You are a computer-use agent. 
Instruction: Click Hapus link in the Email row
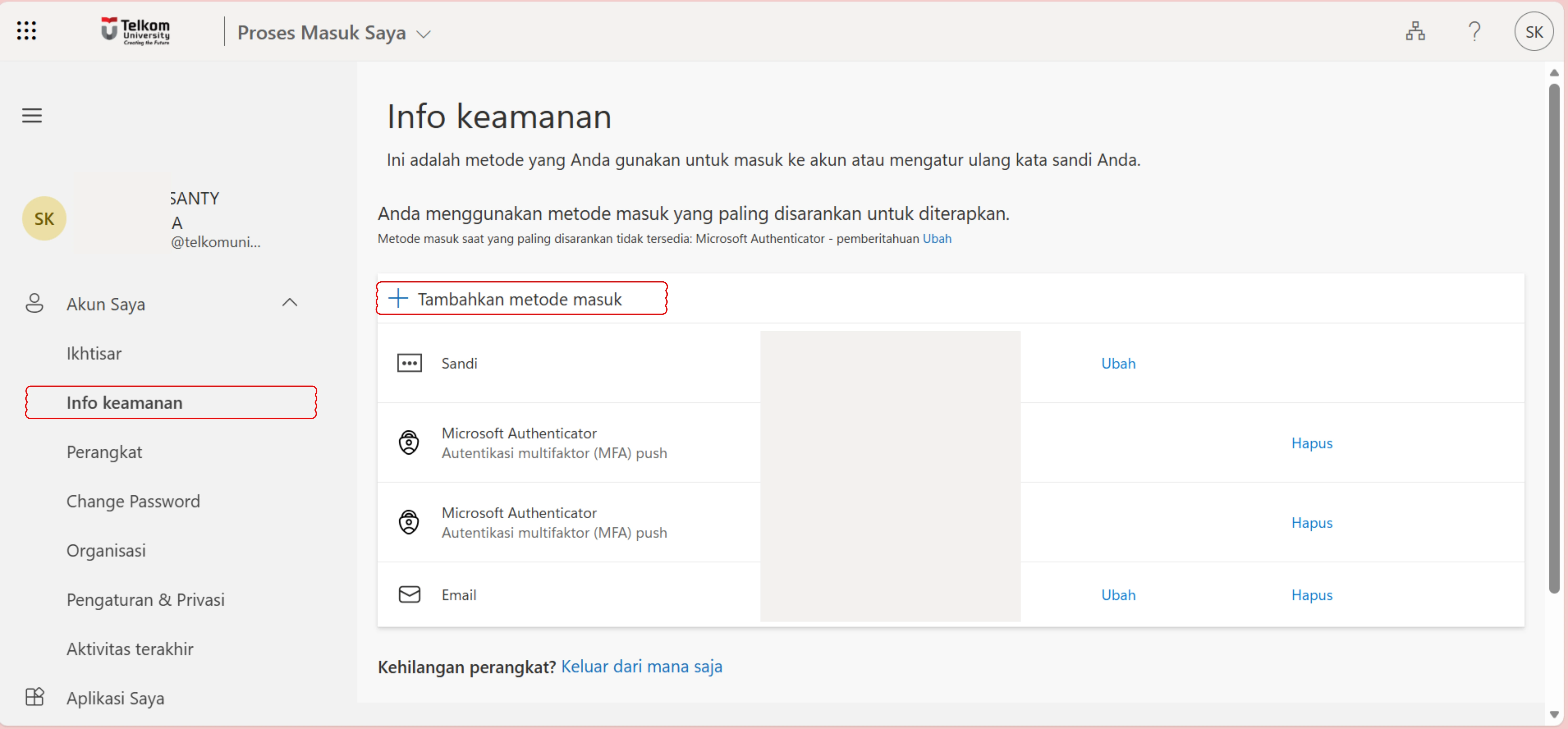pos(1312,594)
